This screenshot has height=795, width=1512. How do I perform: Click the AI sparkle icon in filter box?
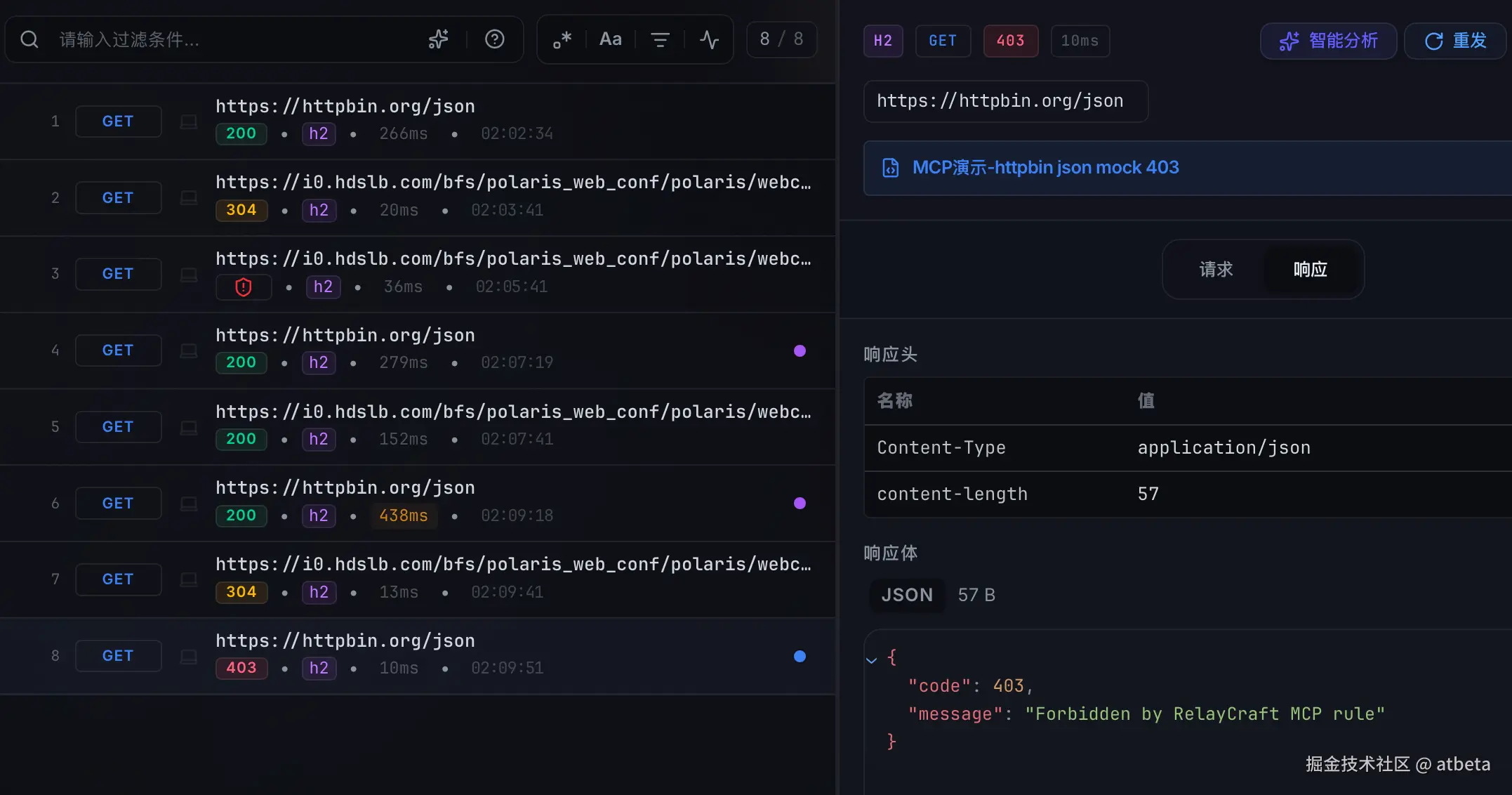click(439, 39)
